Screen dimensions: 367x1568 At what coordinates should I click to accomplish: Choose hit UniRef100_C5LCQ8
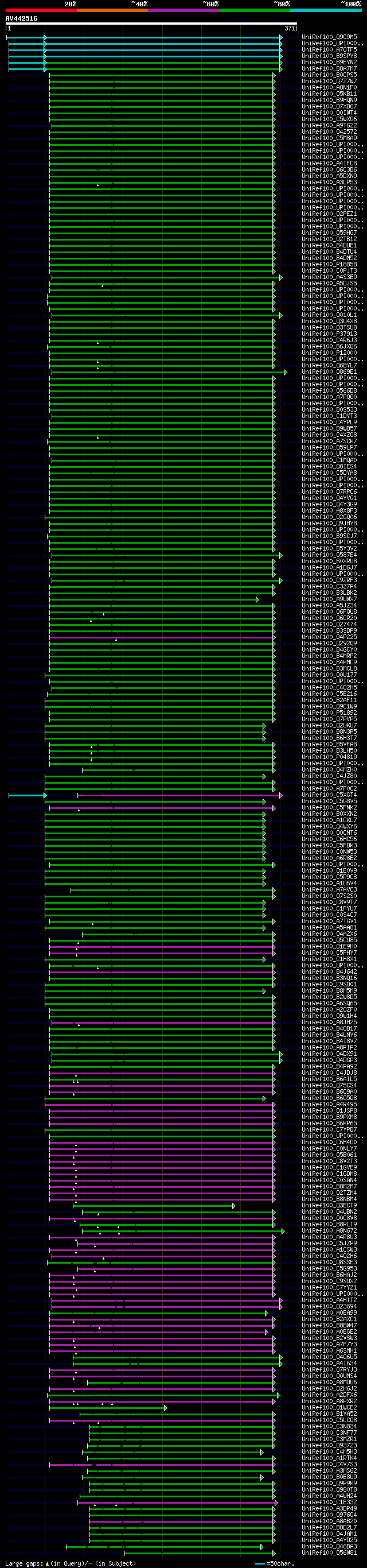[329, 1420]
